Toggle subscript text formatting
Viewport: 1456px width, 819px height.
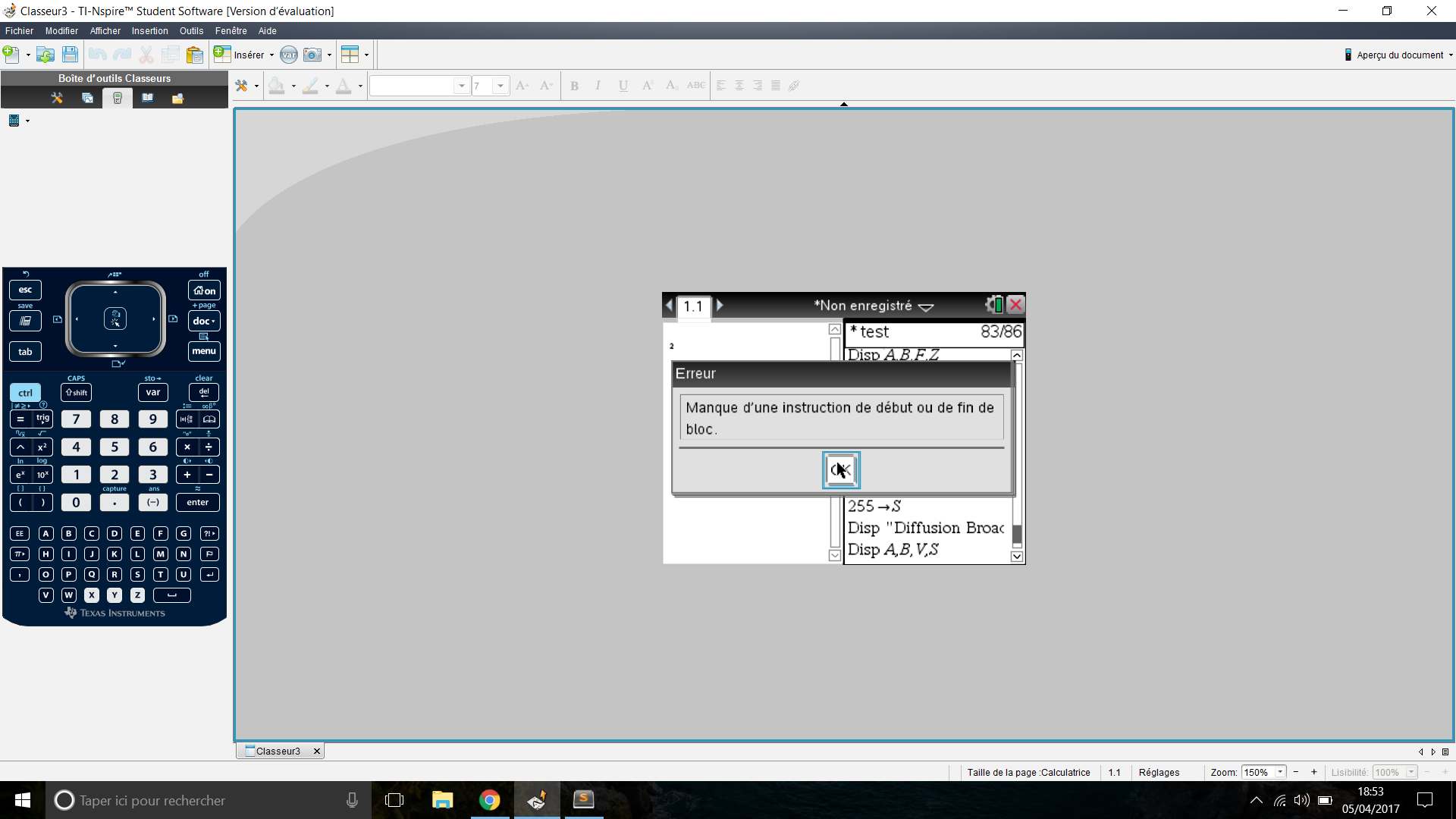point(671,86)
